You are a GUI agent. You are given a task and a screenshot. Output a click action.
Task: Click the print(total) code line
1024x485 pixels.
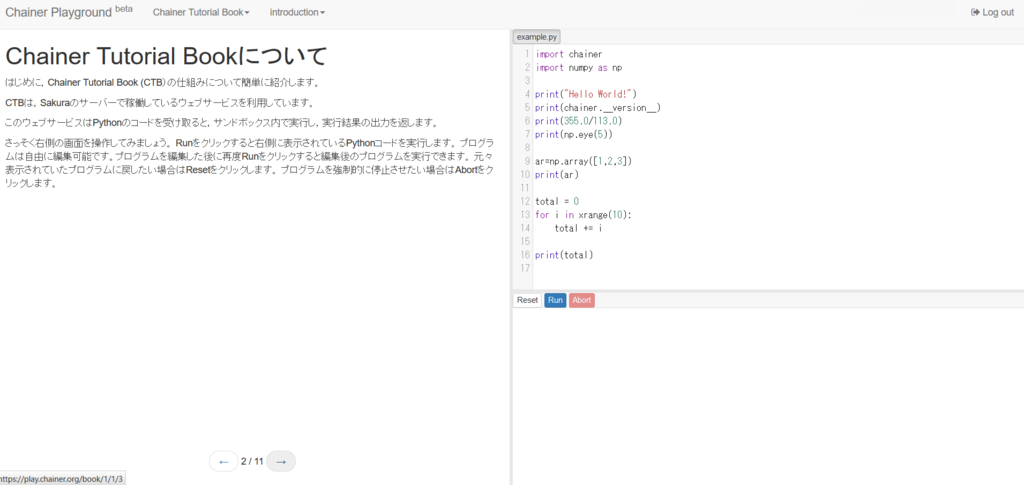tap(564, 255)
